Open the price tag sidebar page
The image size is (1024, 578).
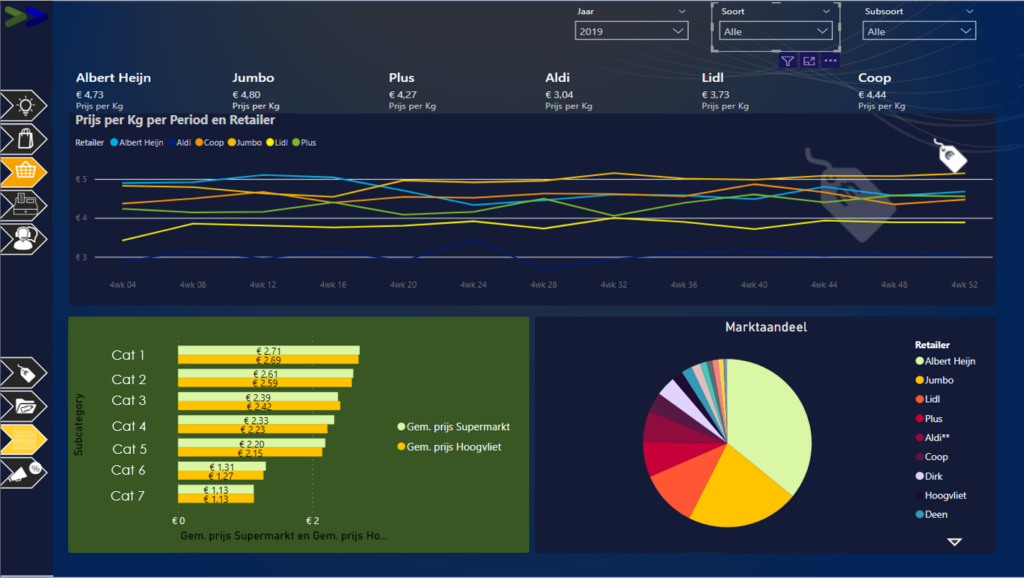pos(24,373)
